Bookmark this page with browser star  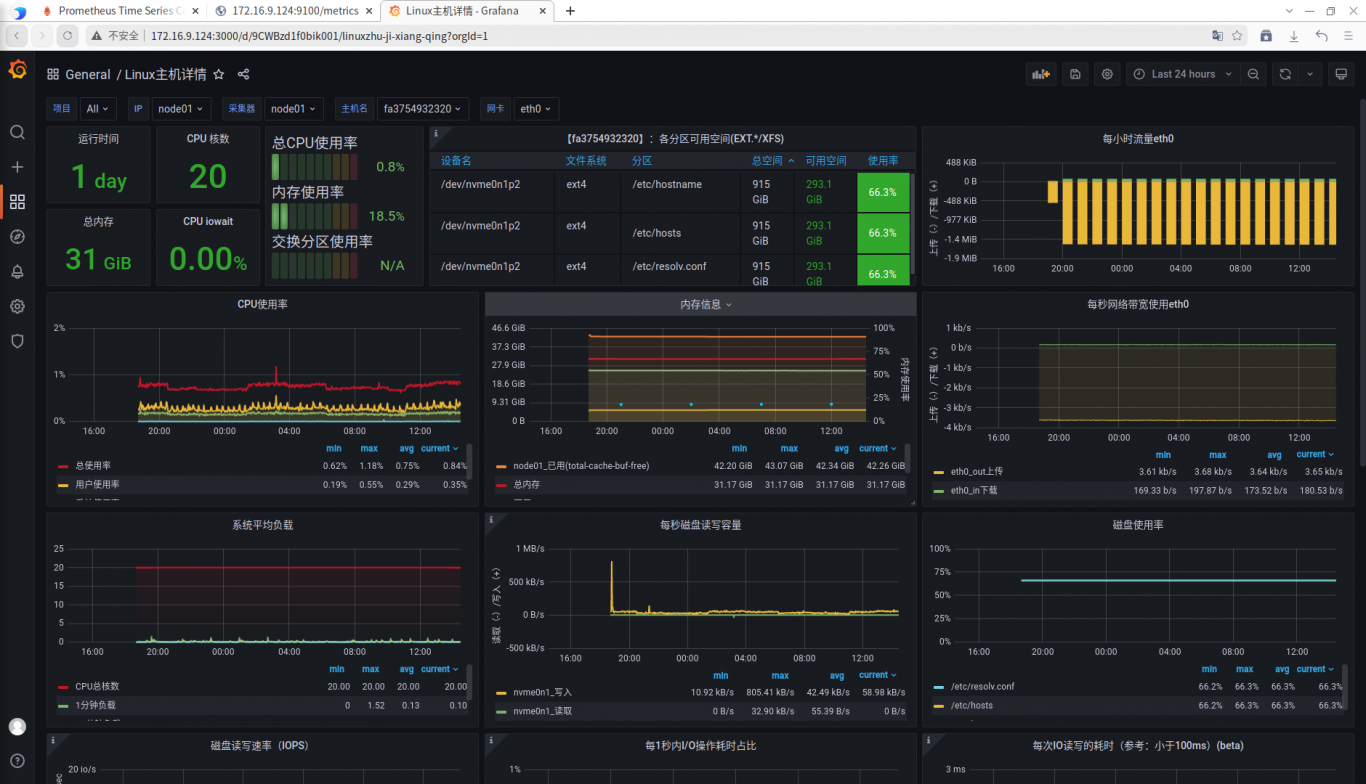(1237, 35)
